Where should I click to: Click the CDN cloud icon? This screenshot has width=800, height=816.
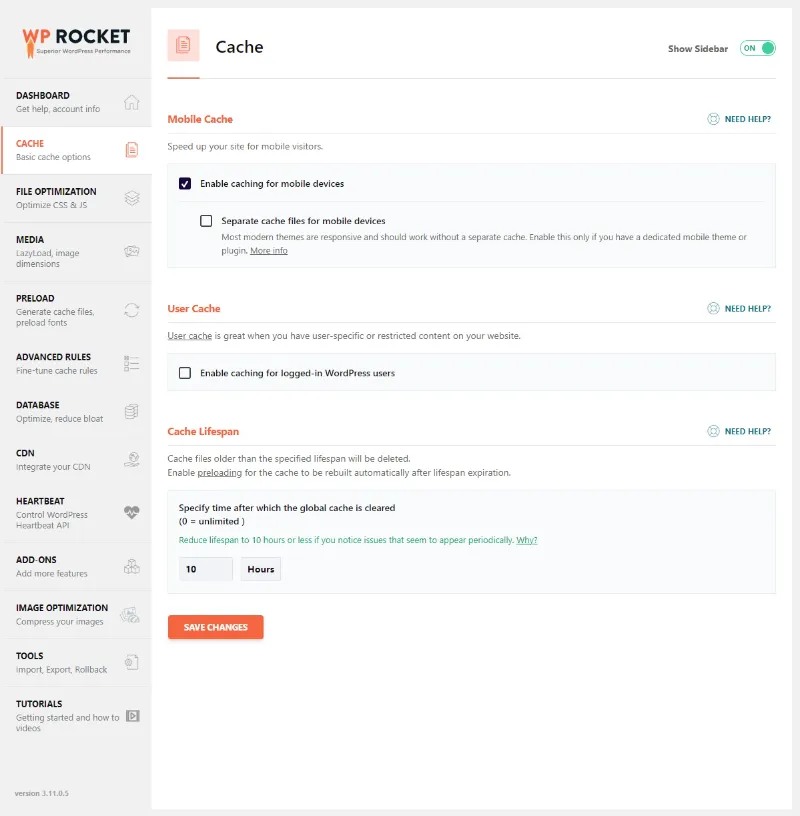click(132, 459)
